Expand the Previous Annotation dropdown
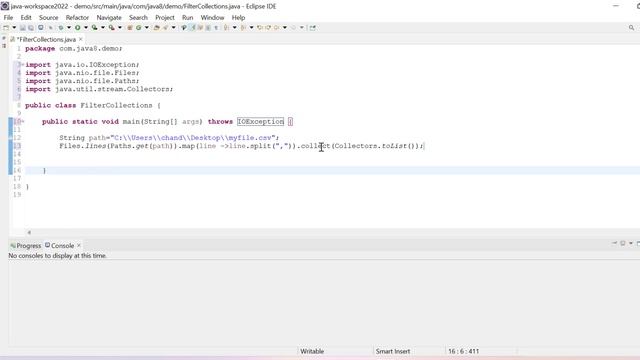The image size is (640, 360). coord(251,28)
